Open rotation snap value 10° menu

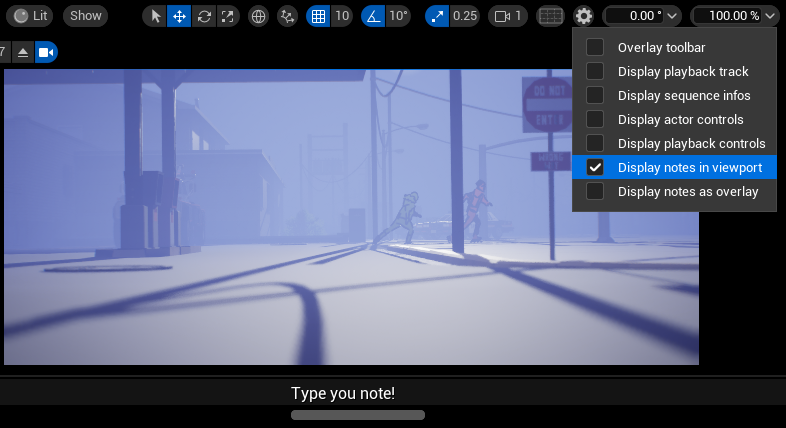coord(399,16)
